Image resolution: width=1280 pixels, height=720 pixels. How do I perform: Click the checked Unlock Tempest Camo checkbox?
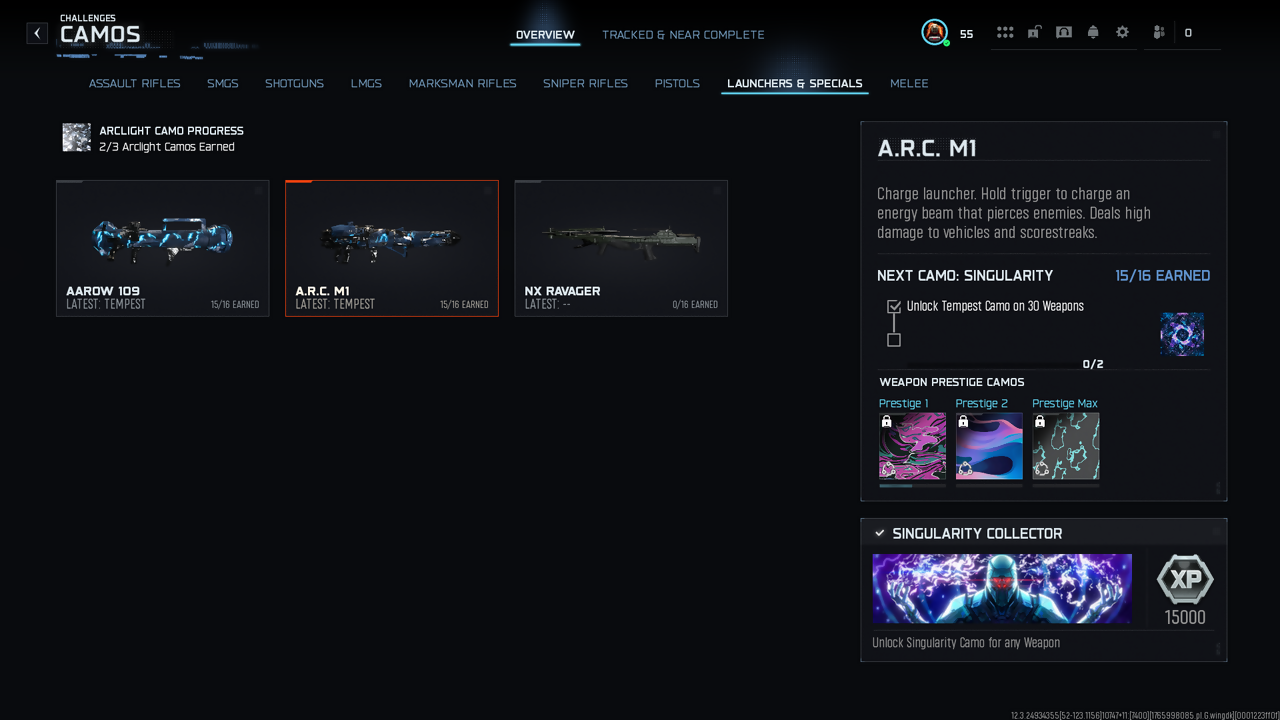tap(894, 306)
